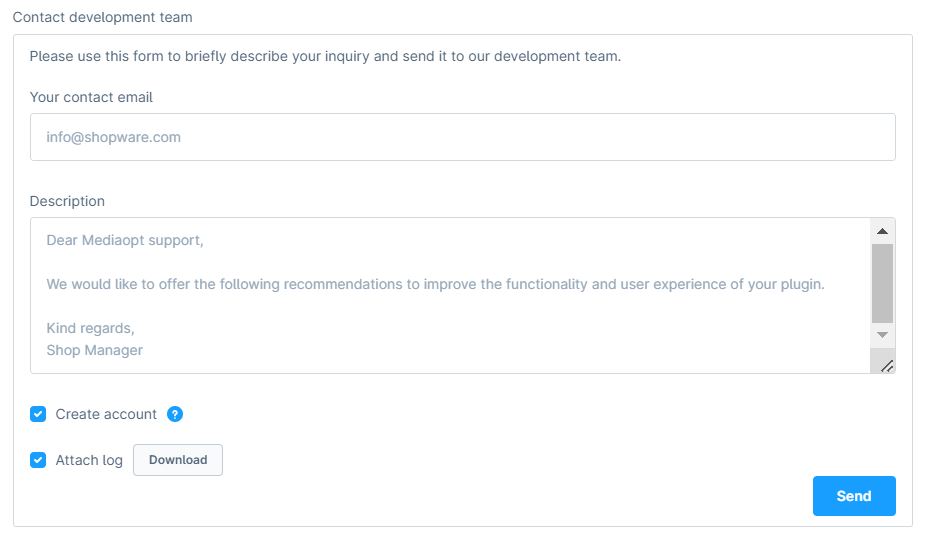The width and height of the screenshot is (931, 543).
Task: Place cursor in the recommendations sentence
Action: point(435,284)
